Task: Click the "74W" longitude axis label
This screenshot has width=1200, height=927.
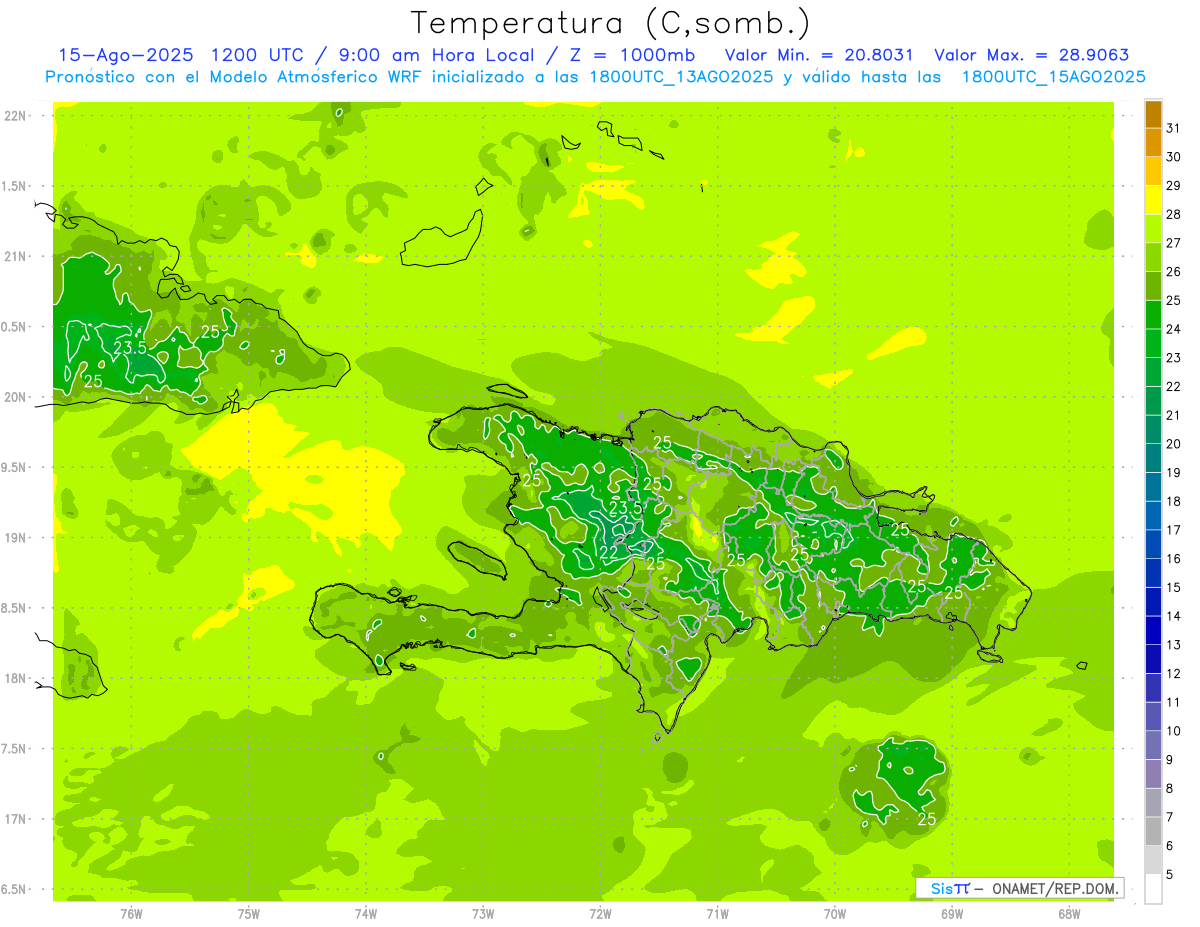Action: tap(366, 914)
